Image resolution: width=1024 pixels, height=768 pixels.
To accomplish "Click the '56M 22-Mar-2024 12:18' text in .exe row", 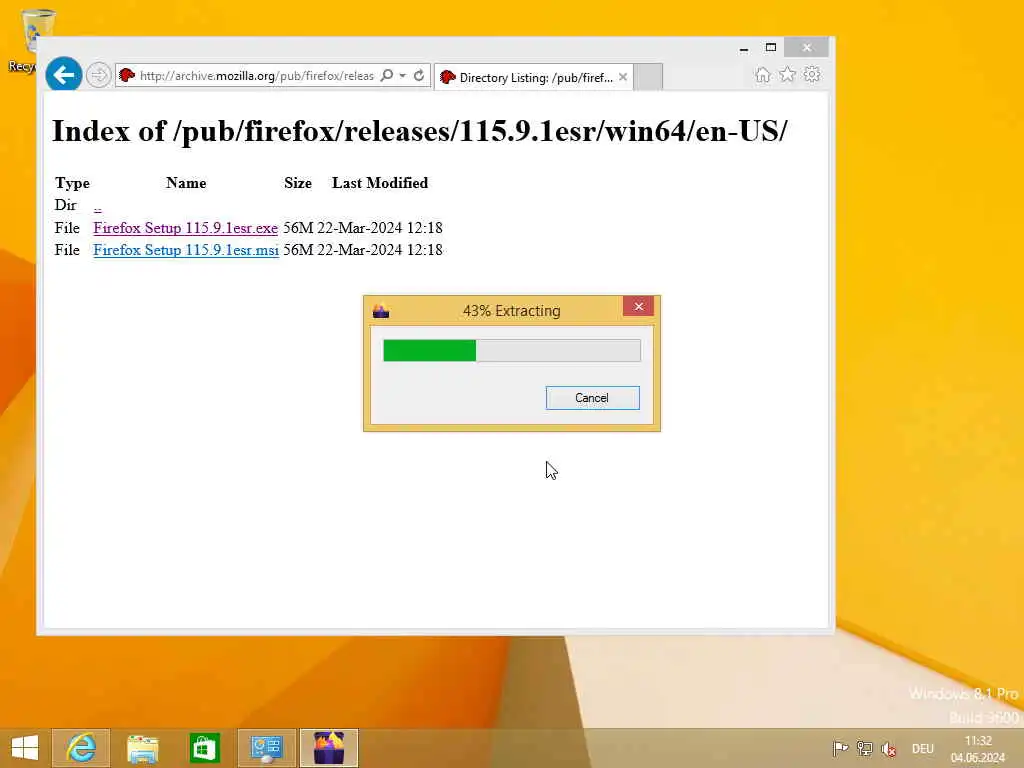I will click(363, 228).
